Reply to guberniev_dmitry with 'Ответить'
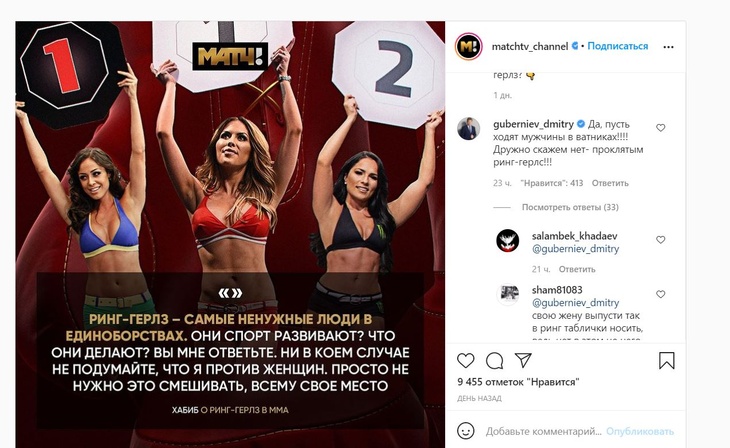 [610, 183]
